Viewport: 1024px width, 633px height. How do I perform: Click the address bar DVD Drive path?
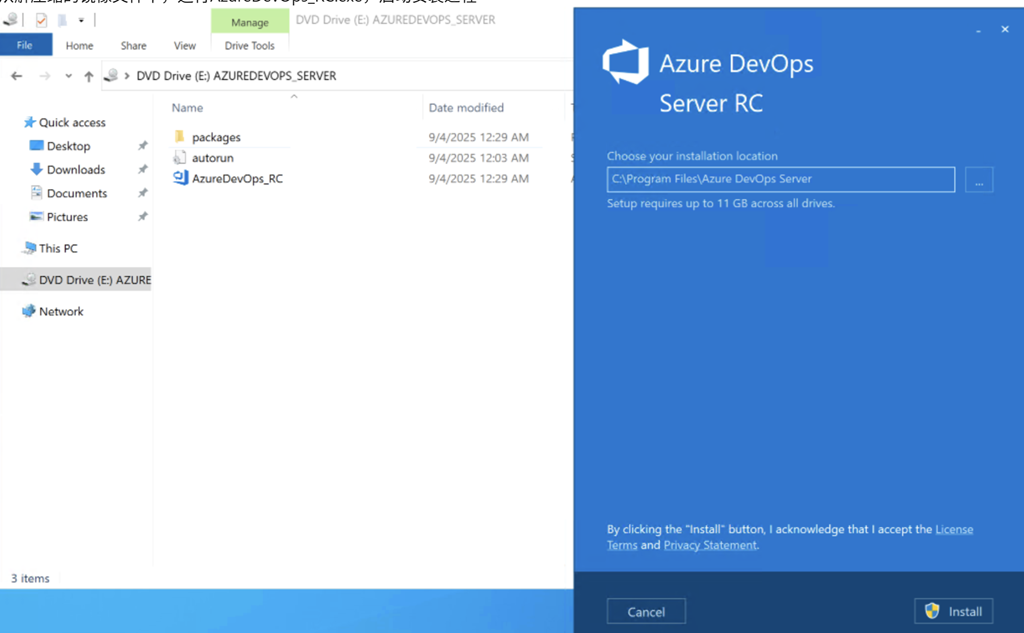[236, 76]
